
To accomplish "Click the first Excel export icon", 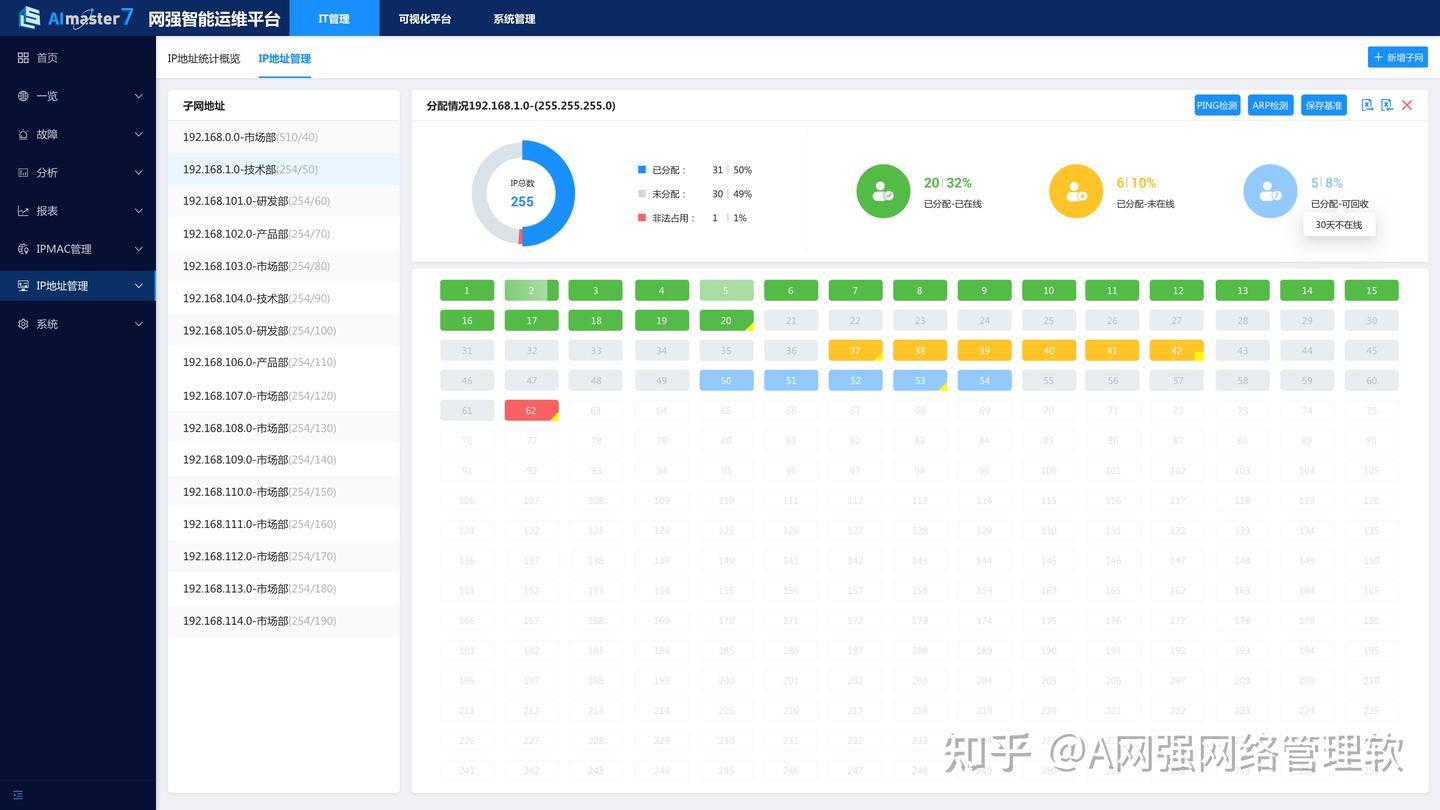I will [1367, 105].
